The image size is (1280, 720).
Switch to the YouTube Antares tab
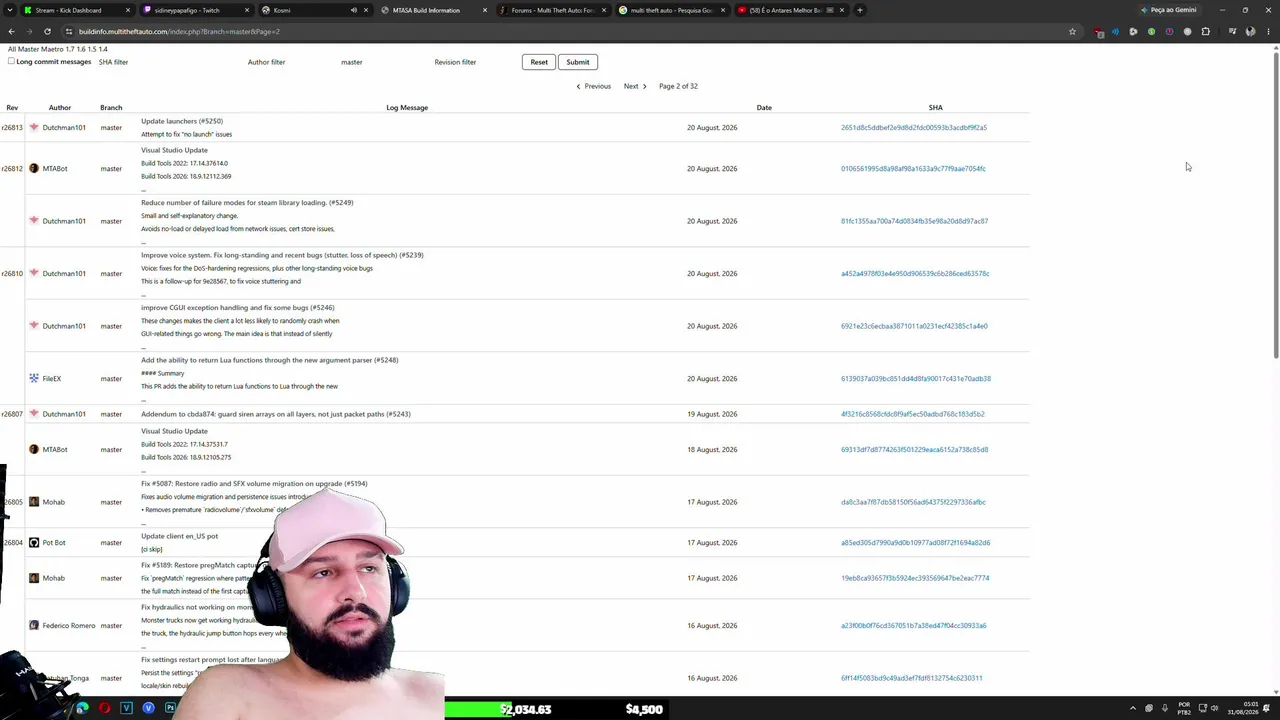point(790,10)
